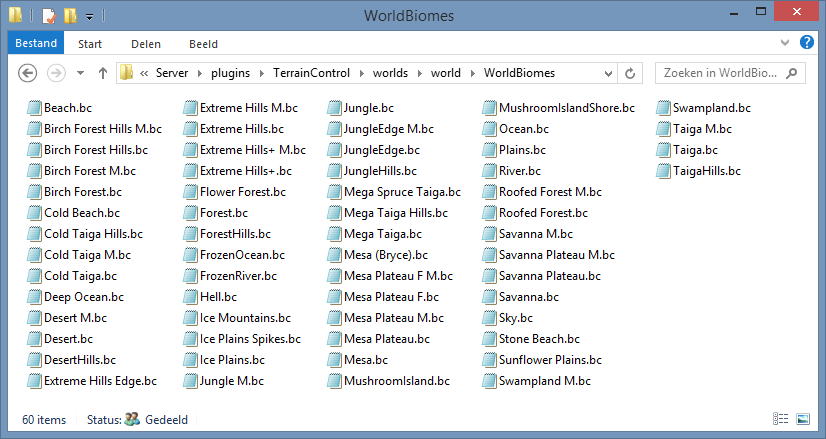Click the Back navigation arrow
The width and height of the screenshot is (826, 439).
point(27,73)
